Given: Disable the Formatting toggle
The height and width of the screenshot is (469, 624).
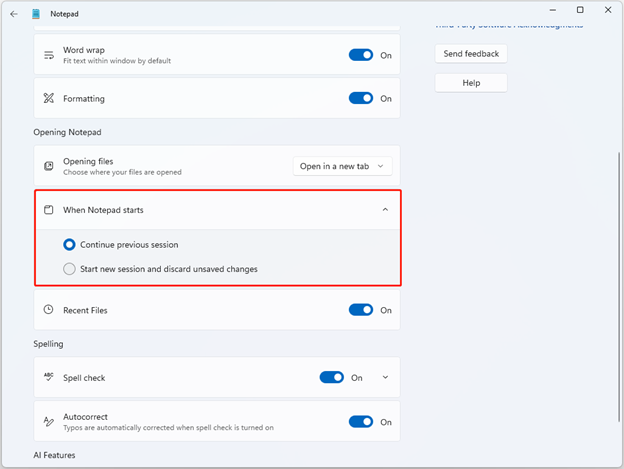Looking at the screenshot, I should click(x=361, y=99).
